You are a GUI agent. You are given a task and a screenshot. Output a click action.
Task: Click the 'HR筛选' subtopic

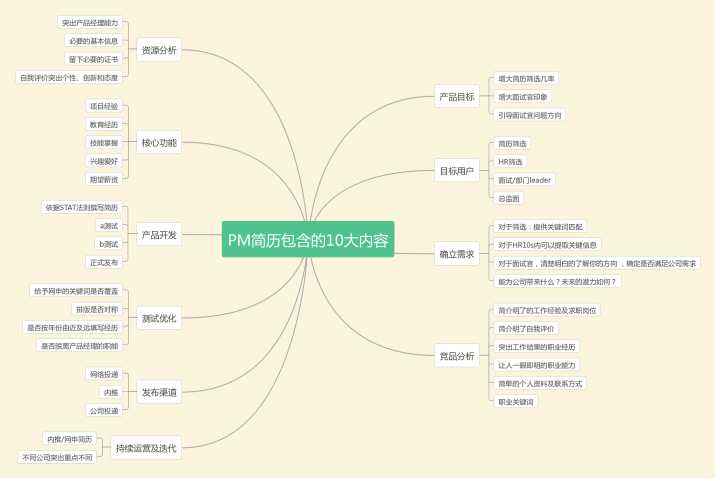pos(510,162)
